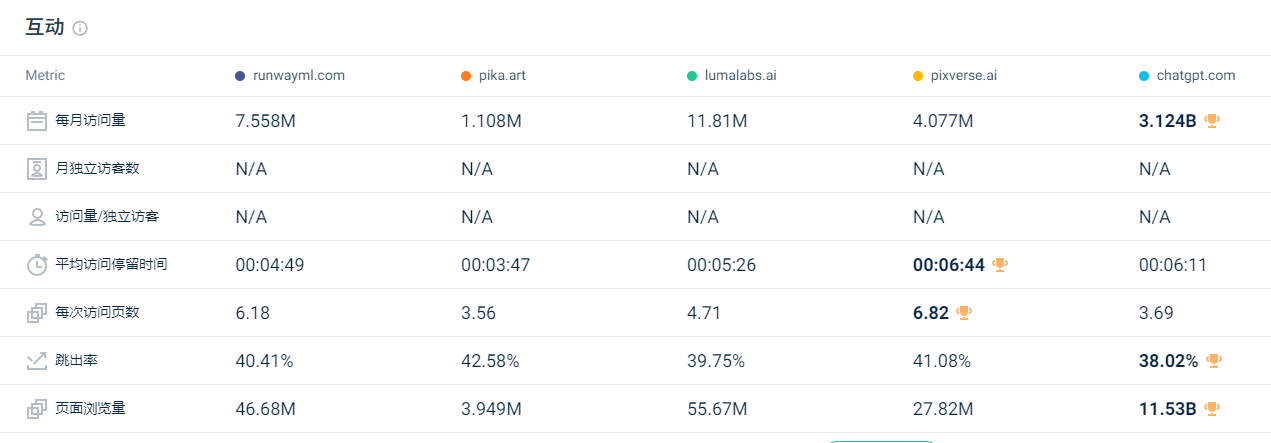Image resolution: width=1271 pixels, height=443 pixels.
Task: Open the lumalabs.ai column header
Action: click(740, 76)
